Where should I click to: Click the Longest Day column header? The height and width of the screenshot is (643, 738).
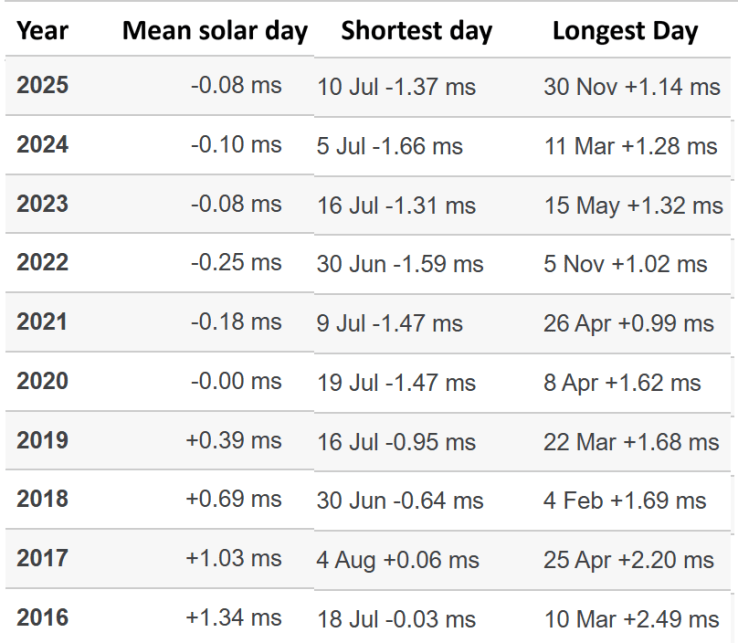pos(625,30)
